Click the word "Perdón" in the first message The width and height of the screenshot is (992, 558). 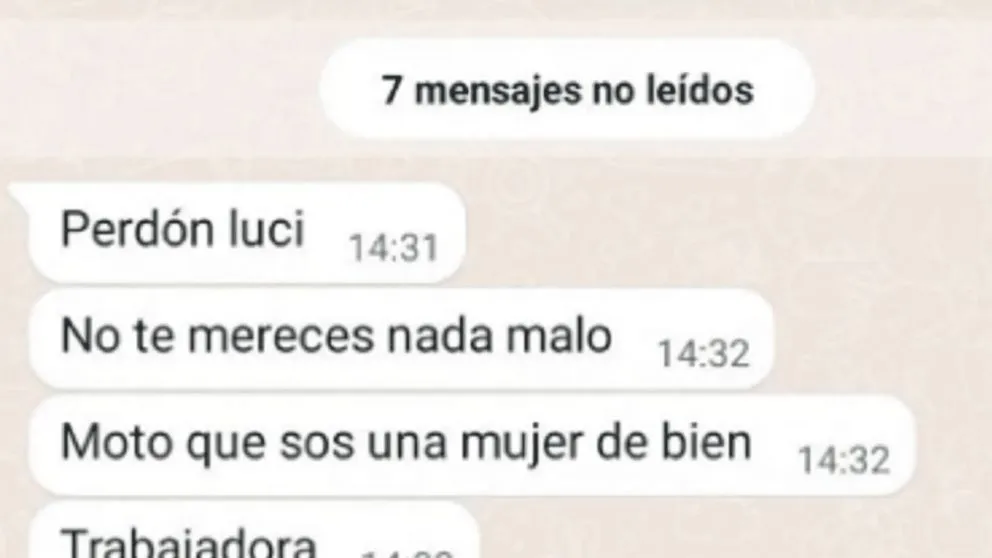[x=138, y=228]
